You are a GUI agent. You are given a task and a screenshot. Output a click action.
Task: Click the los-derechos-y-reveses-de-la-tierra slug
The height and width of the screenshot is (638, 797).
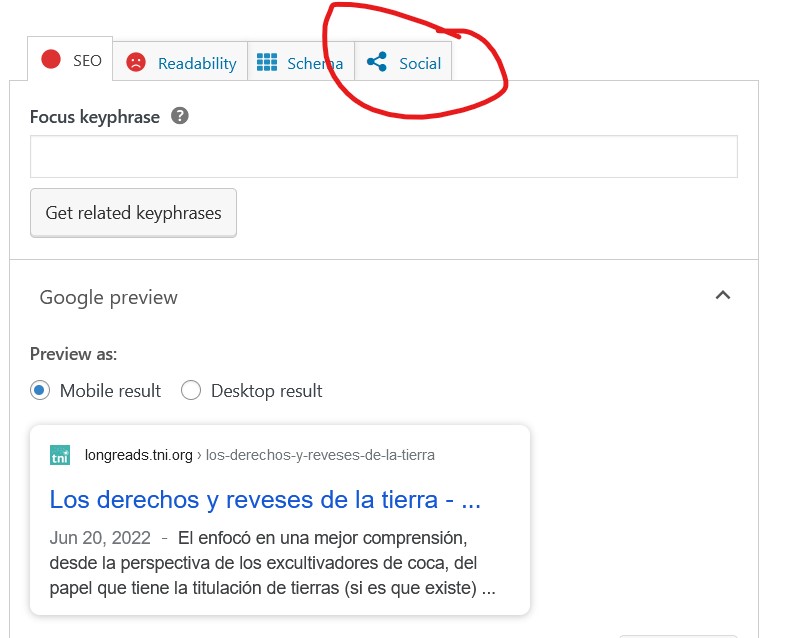320,455
